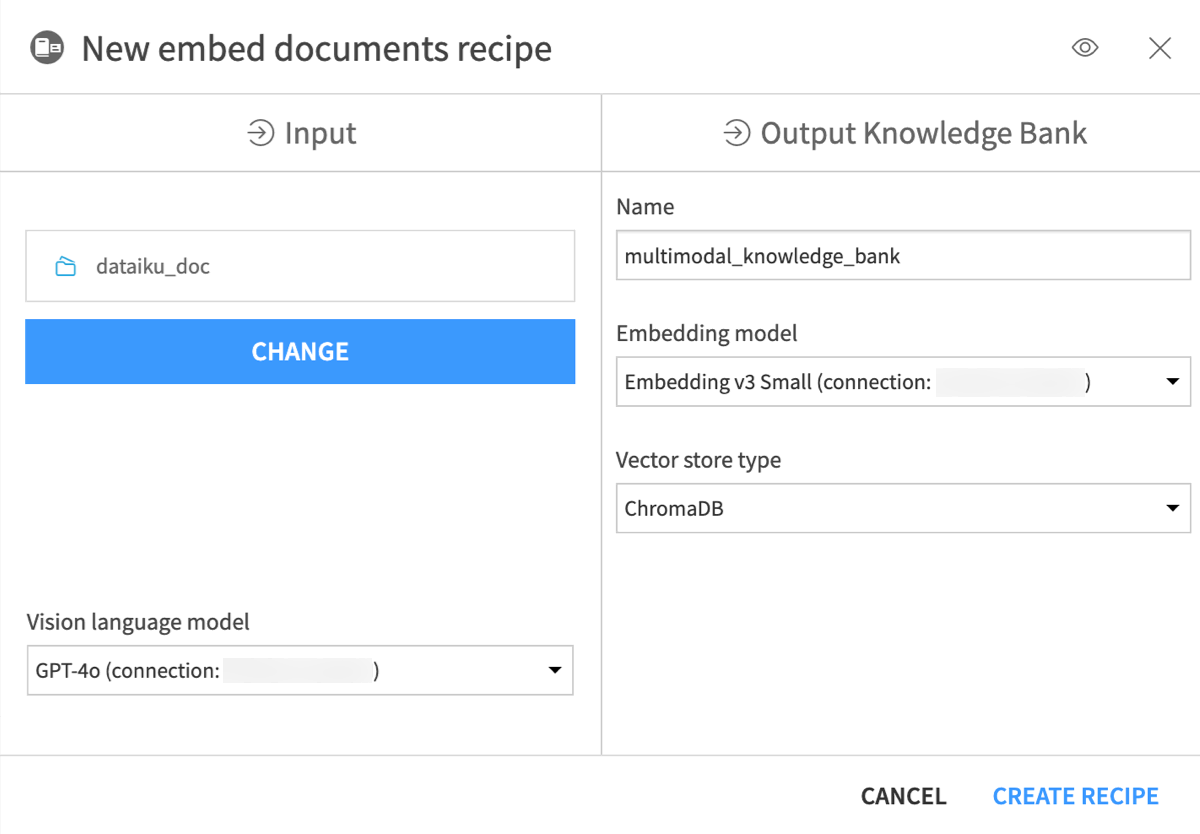Viewport: 1200px width, 834px height.
Task: Close the New embed documents recipe dialog
Action: (x=1160, y=48)
